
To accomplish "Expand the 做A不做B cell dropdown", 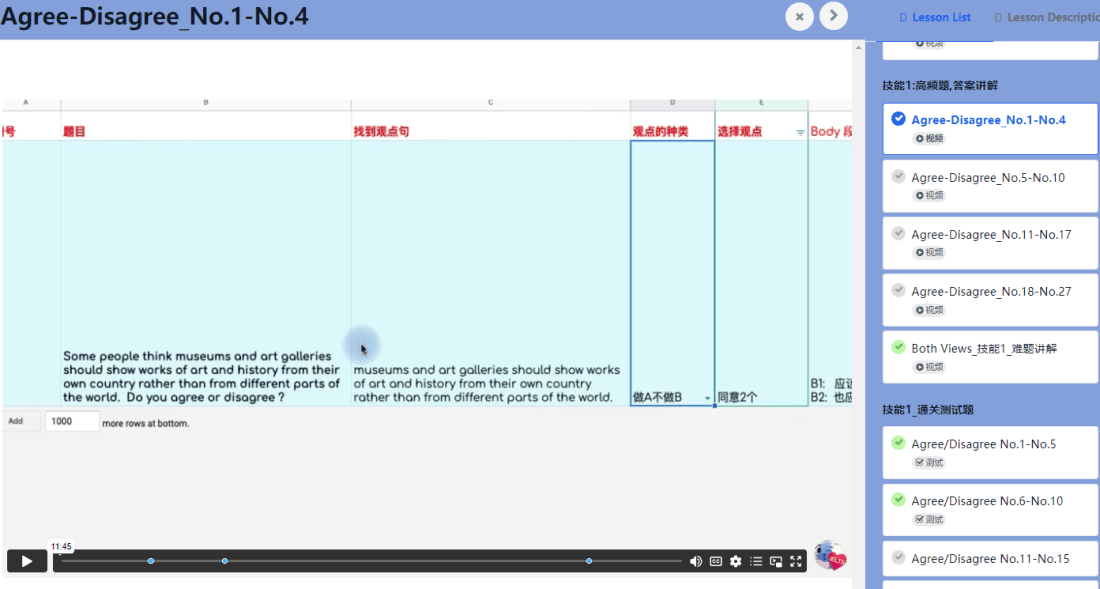I will (708, 398).
